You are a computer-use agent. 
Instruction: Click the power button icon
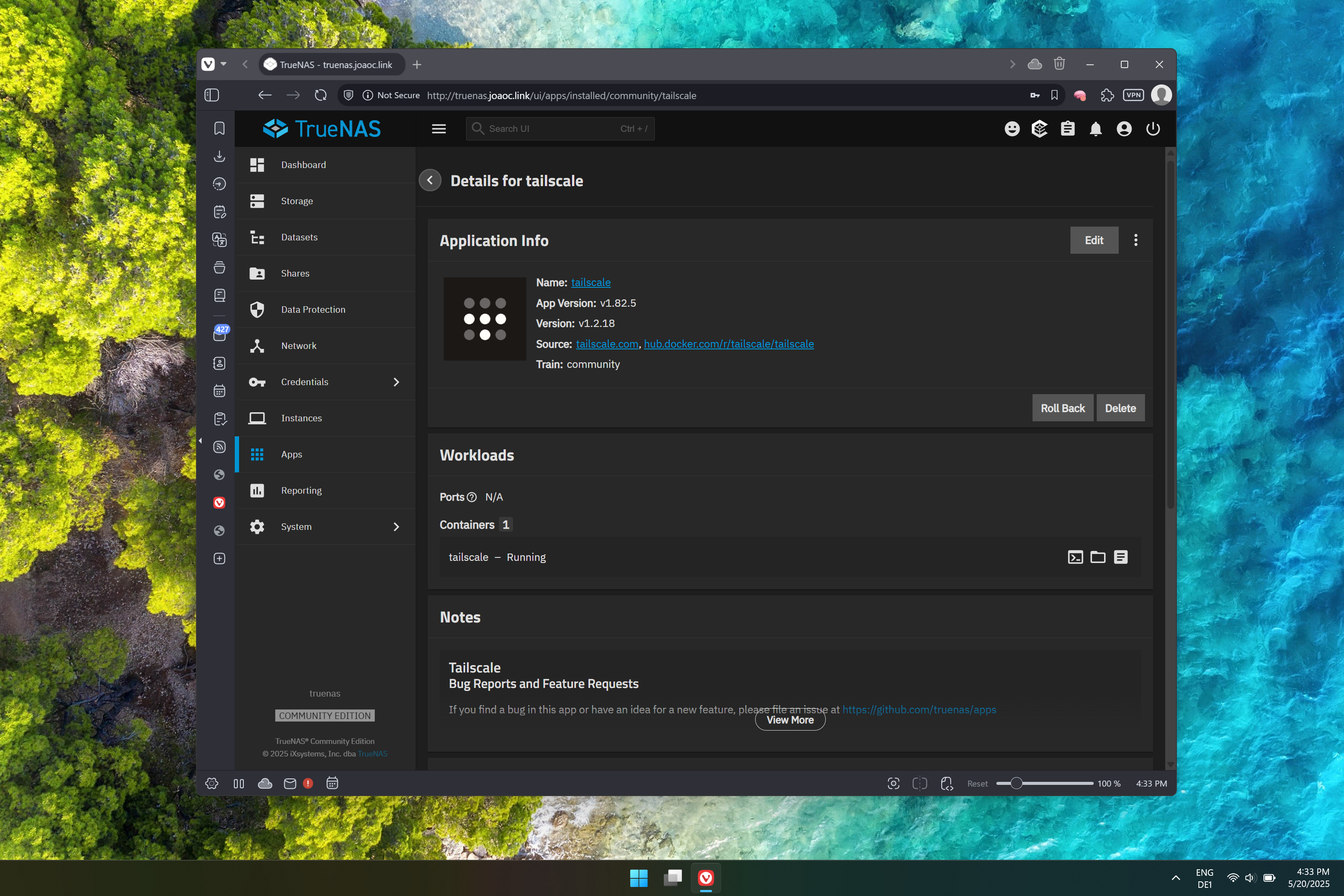pyautogui.click(x=1153, y=129)
